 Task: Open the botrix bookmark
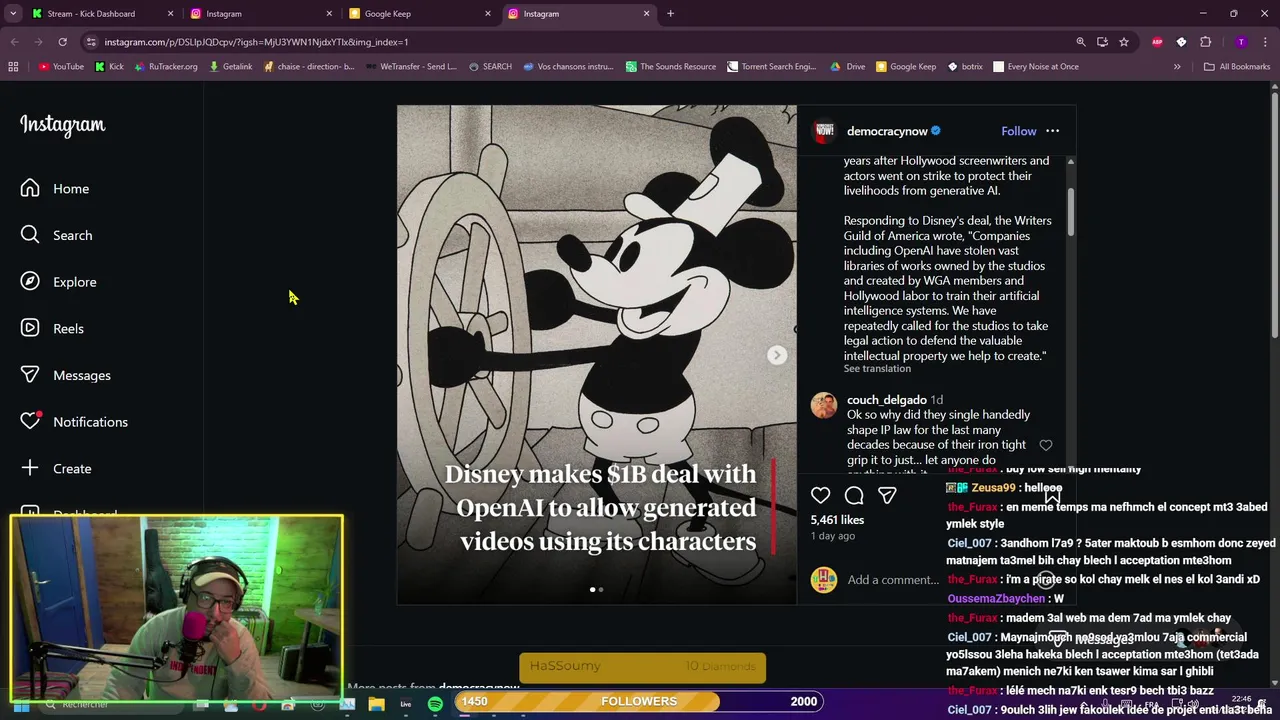coord(964,67)
